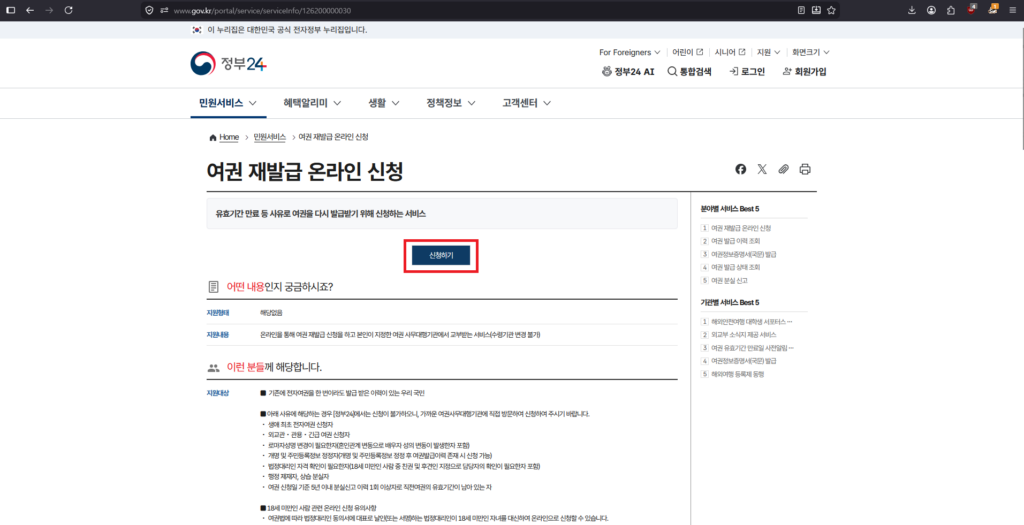Open the browser extensions puzzle icon
This screenshot has height=525, width=1024.
click(951, 10)
